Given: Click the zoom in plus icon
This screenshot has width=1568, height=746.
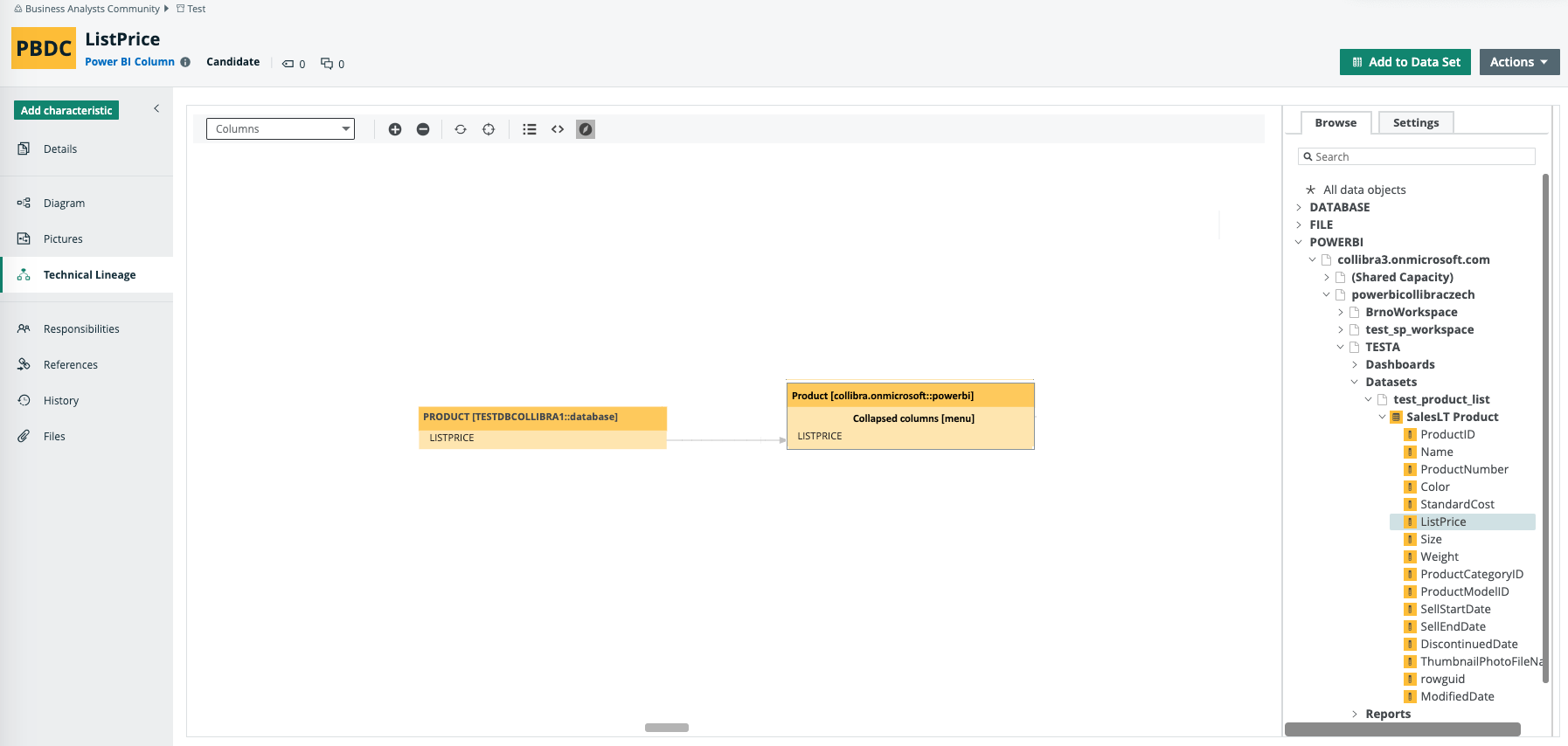Looking at the screenshot, I should coord(395,129).
